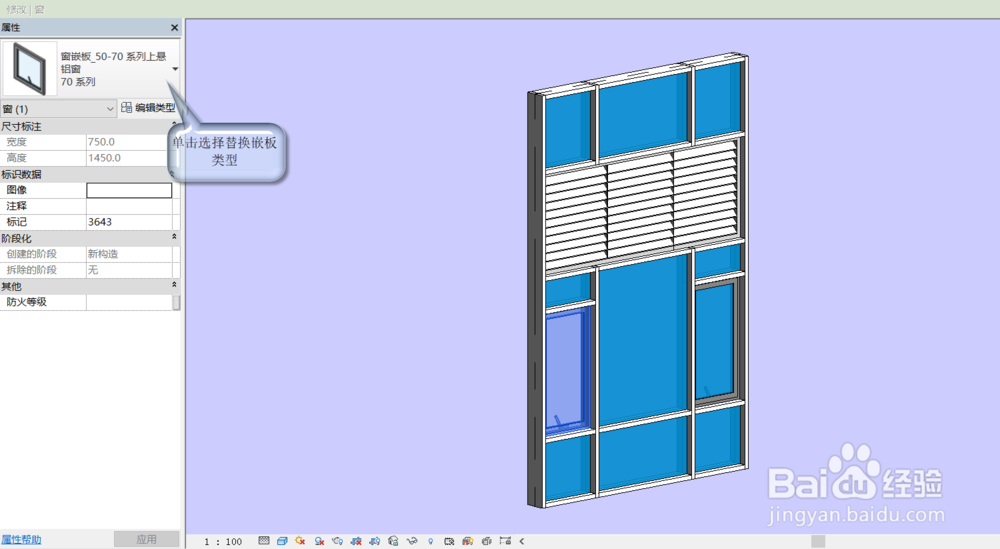Collapse the 其他 section

point(174,285)
